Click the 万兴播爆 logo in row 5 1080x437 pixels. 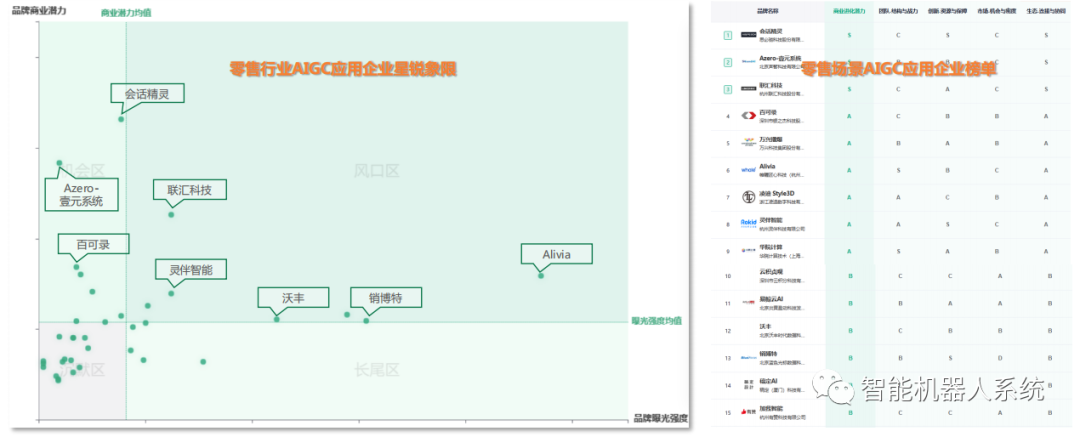coord(749,143)
